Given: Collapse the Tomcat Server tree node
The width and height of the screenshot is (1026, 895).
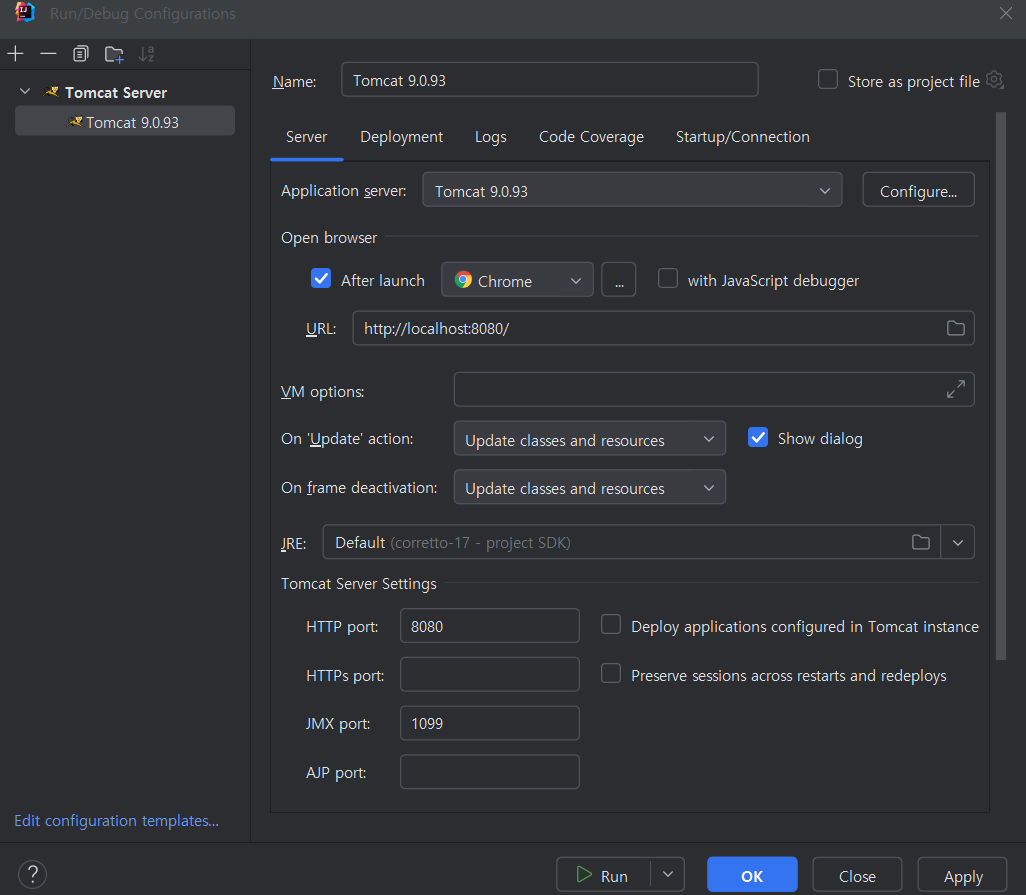Looking at the screenshot, I should pos(25,92).
